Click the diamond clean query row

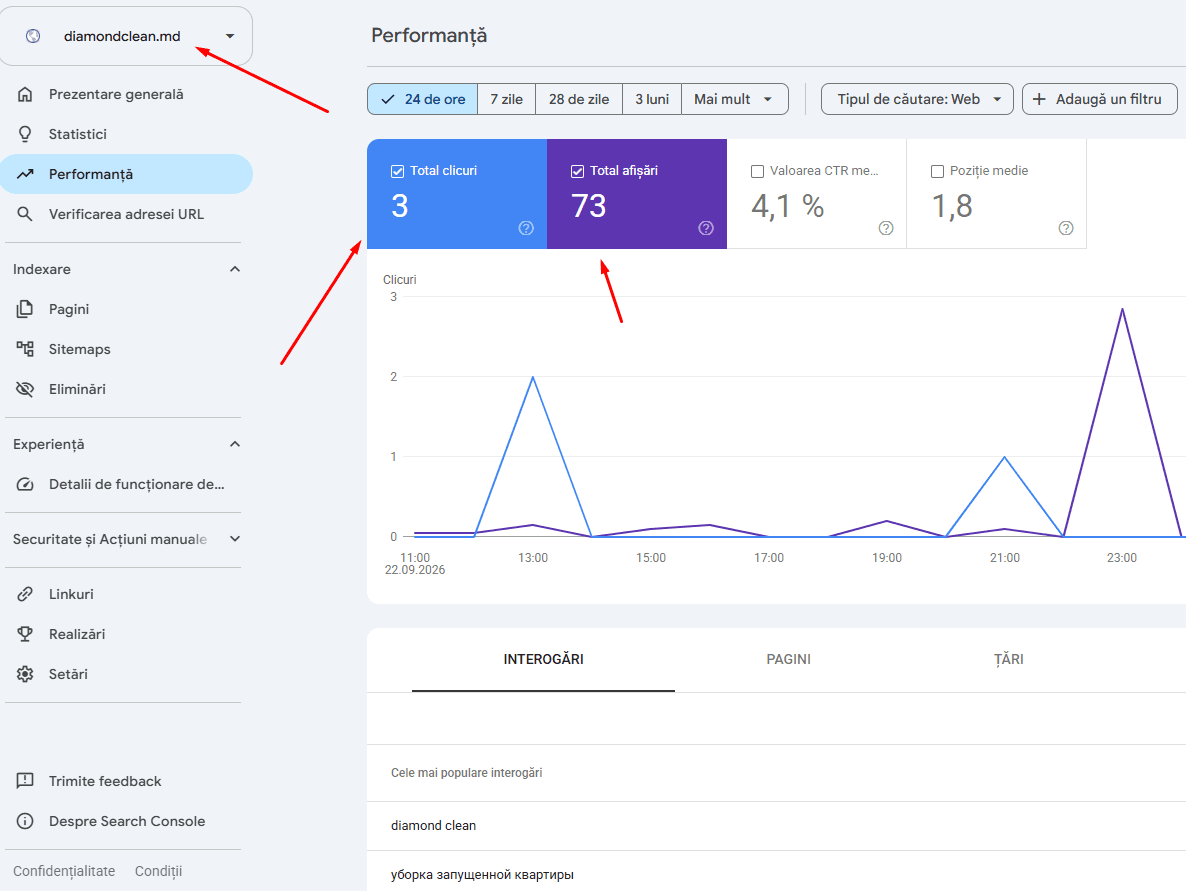tap(776, 826)
